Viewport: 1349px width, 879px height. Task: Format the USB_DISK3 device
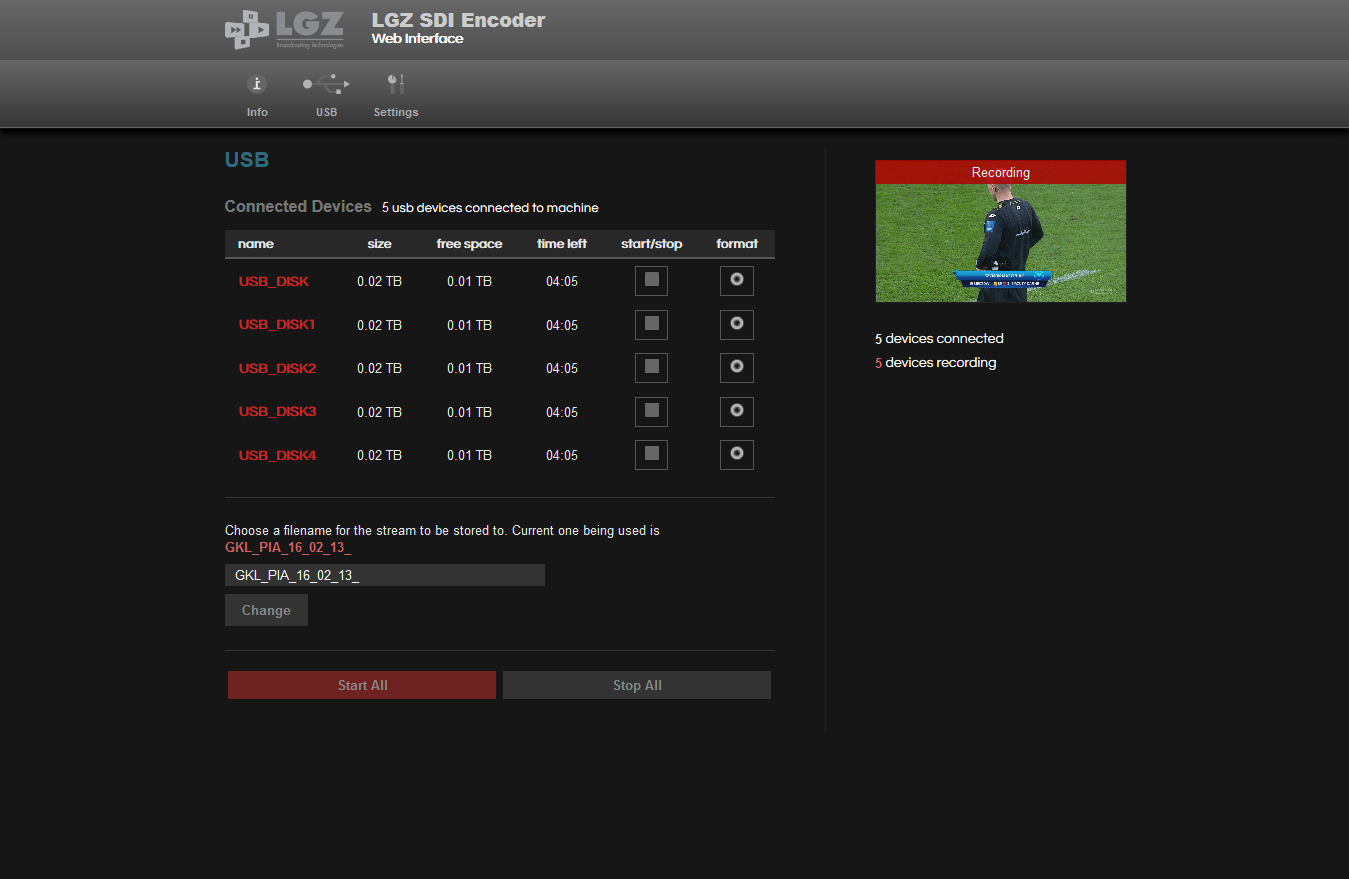pos(737,412)
